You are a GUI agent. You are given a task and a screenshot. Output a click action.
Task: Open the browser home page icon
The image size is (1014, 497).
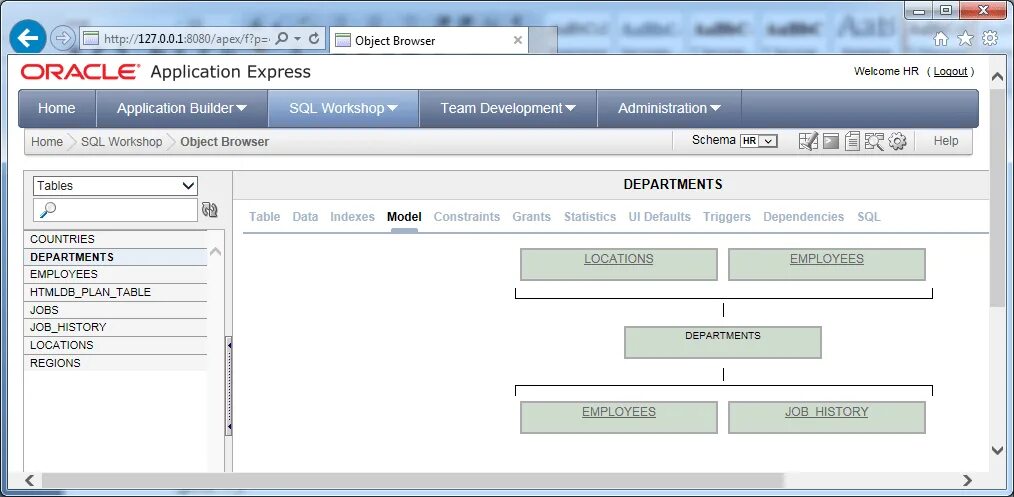tap(941, 39)
